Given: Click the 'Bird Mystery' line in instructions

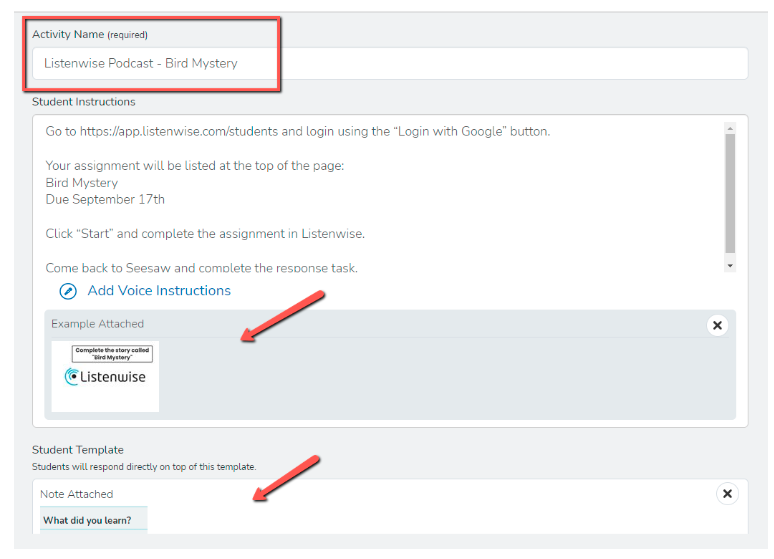Looking at the screenshot, I should click(x=81, y=183).
